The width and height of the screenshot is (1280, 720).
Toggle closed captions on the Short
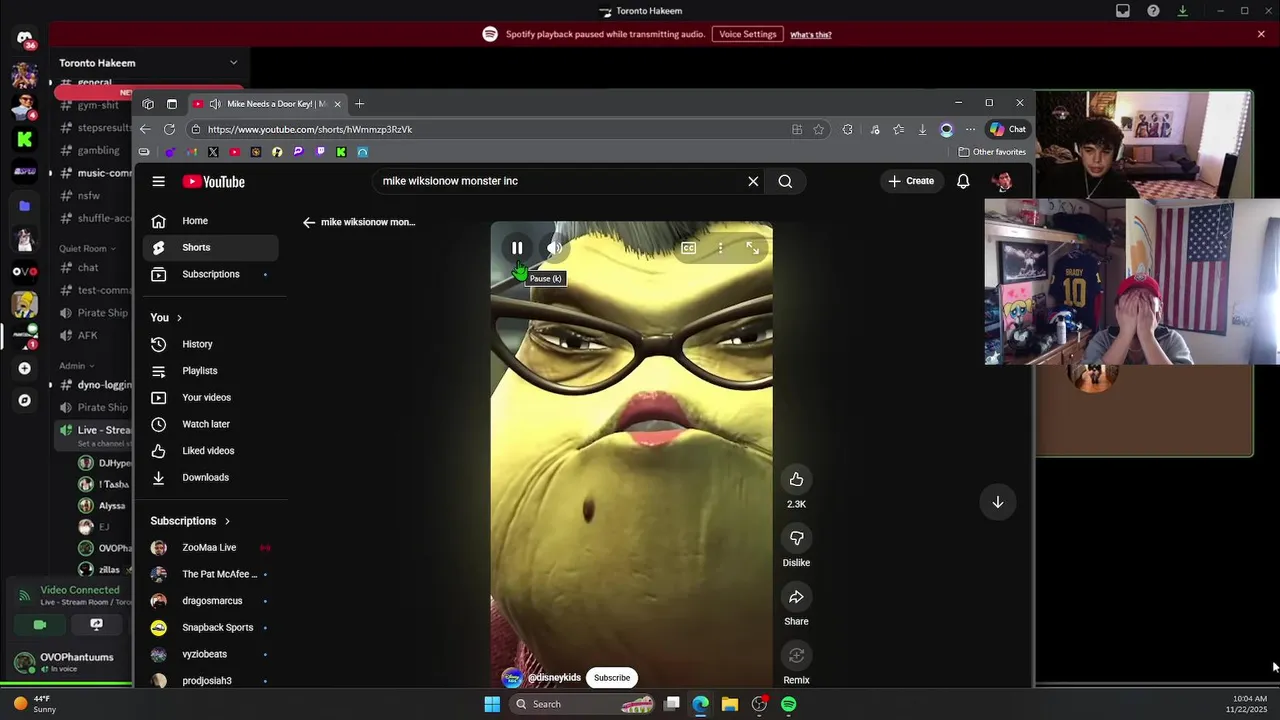tap(688, 248)
